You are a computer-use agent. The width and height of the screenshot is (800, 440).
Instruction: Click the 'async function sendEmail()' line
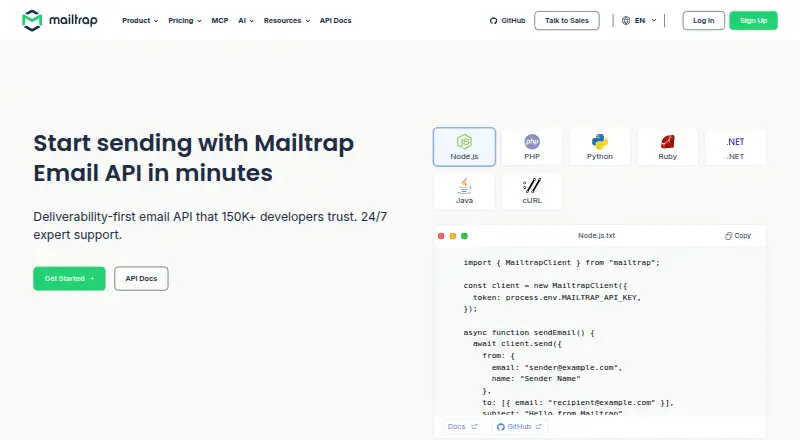tap(529, 332)
